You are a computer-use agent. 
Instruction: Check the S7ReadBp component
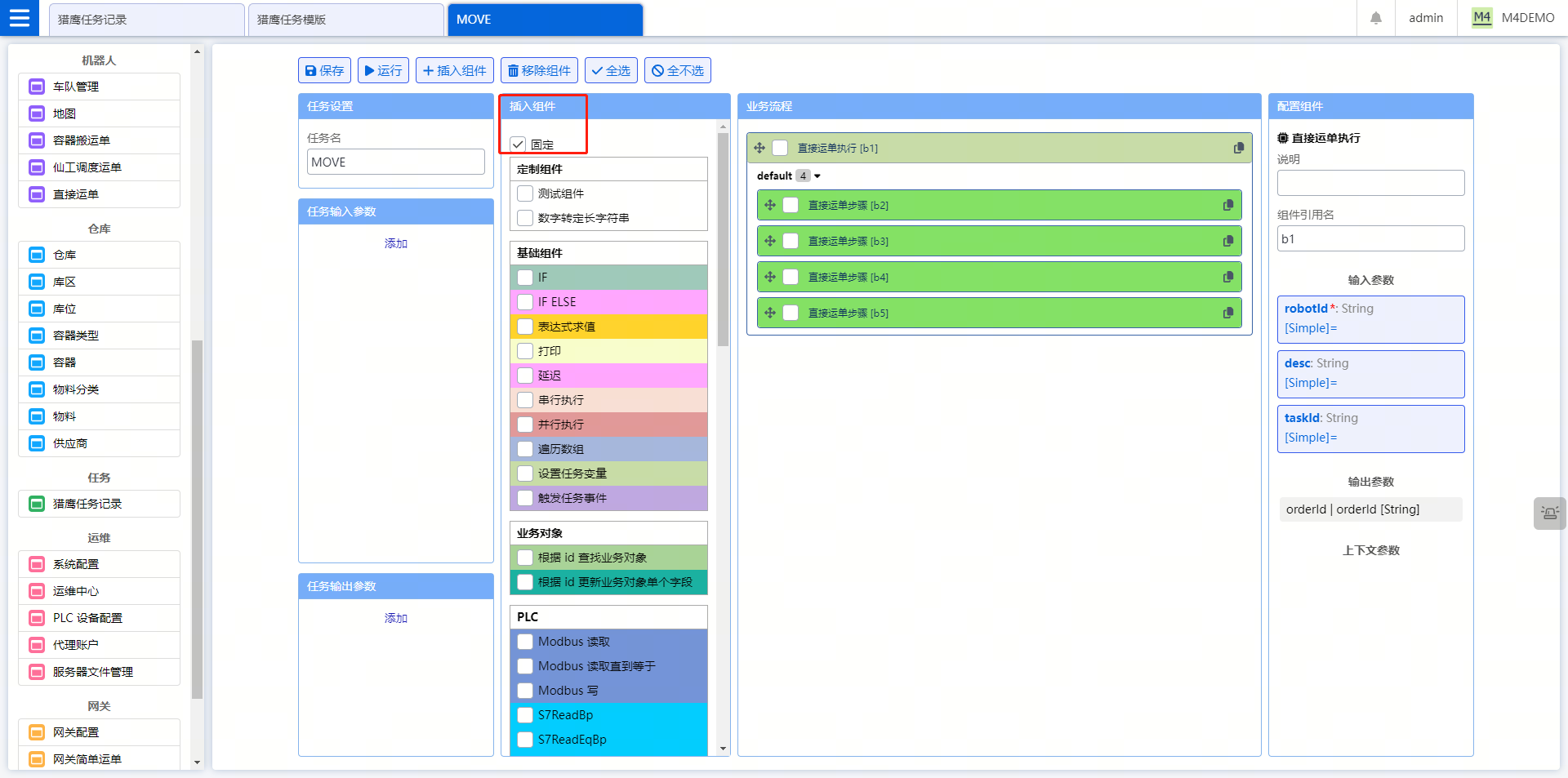525,715
